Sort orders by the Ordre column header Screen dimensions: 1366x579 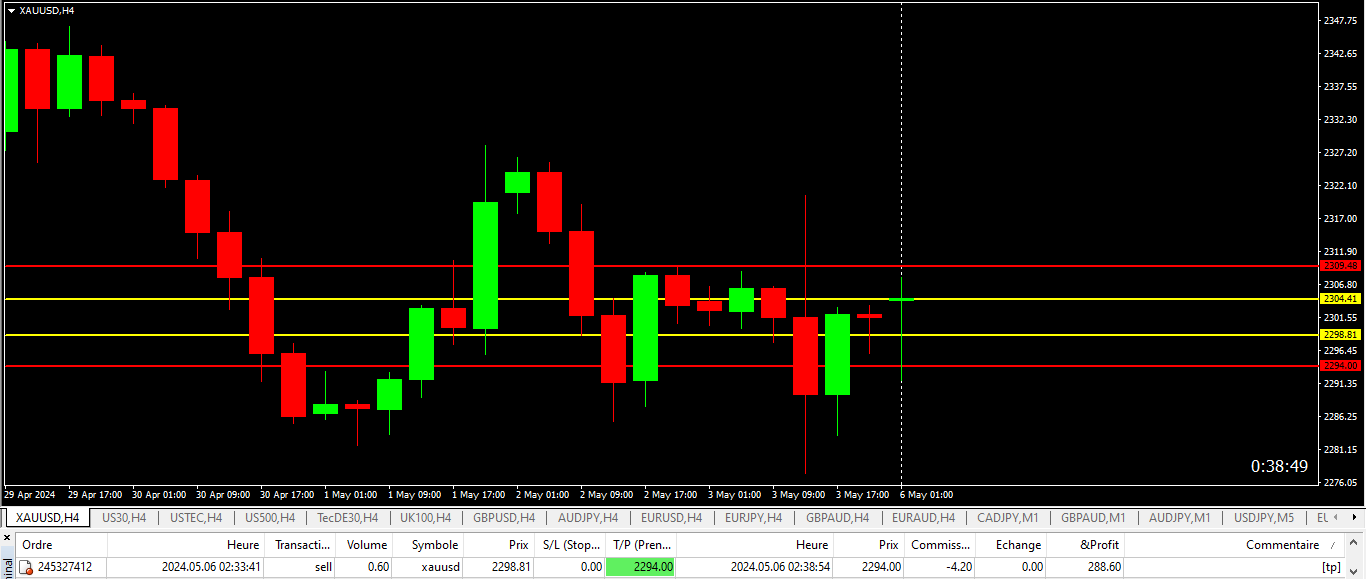pyautogui.click(x=38, y=545)
